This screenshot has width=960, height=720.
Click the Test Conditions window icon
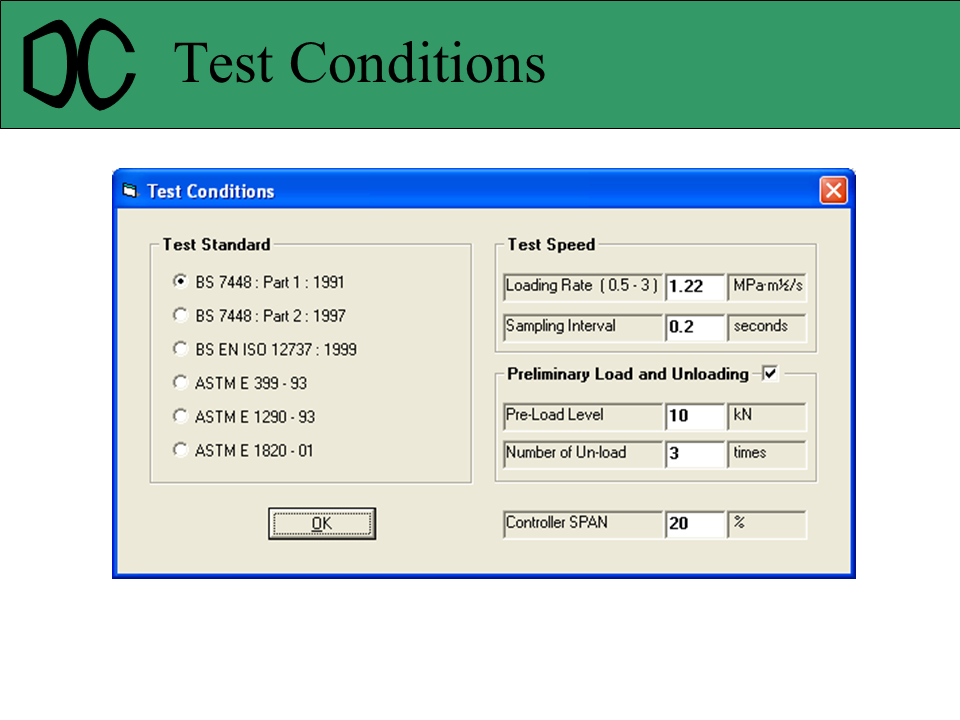point(129,191)
